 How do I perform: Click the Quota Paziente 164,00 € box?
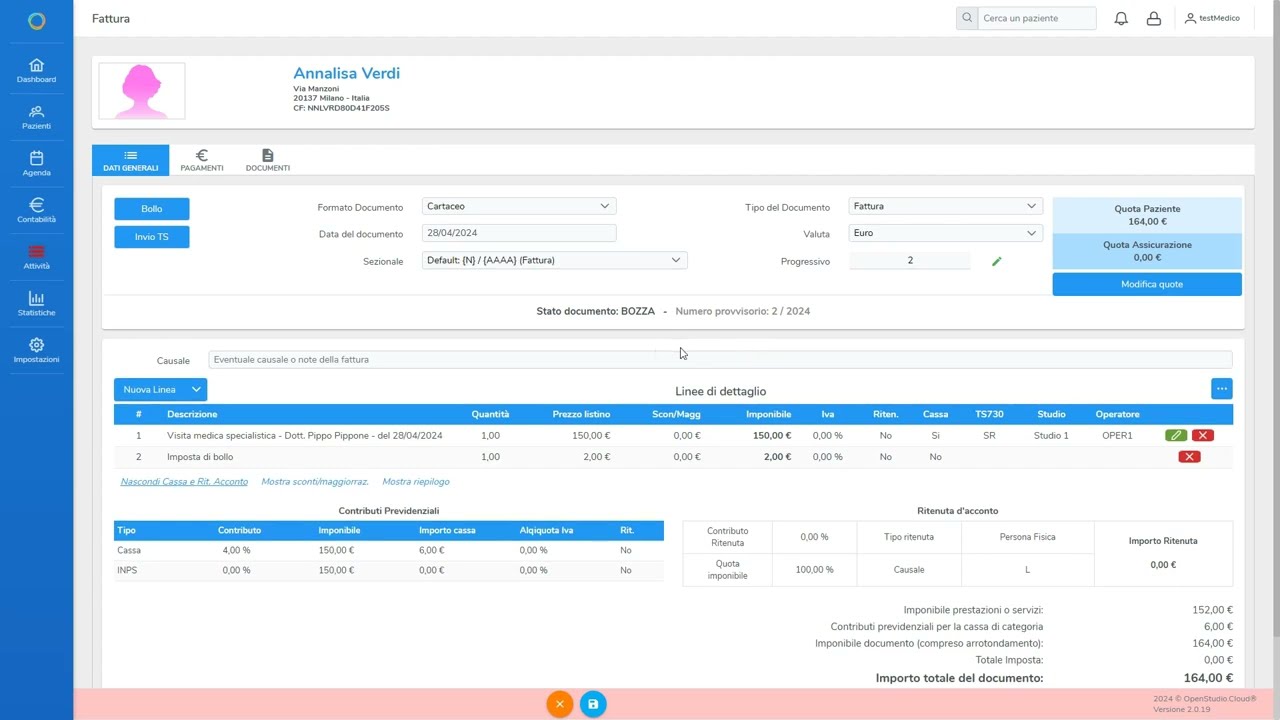pyautogui.click(x=1147, y=215)
